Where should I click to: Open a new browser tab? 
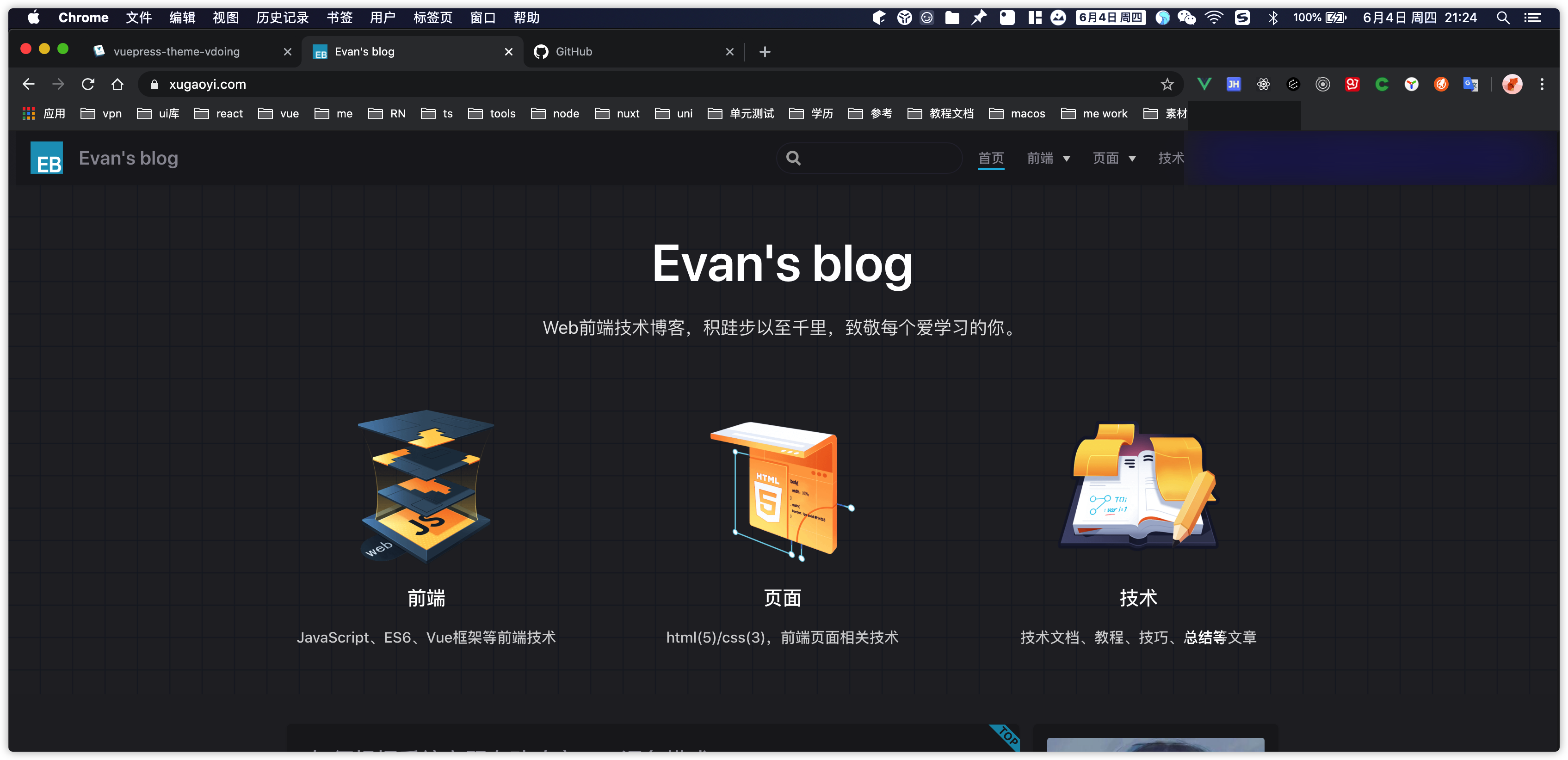tap(765, 52)
